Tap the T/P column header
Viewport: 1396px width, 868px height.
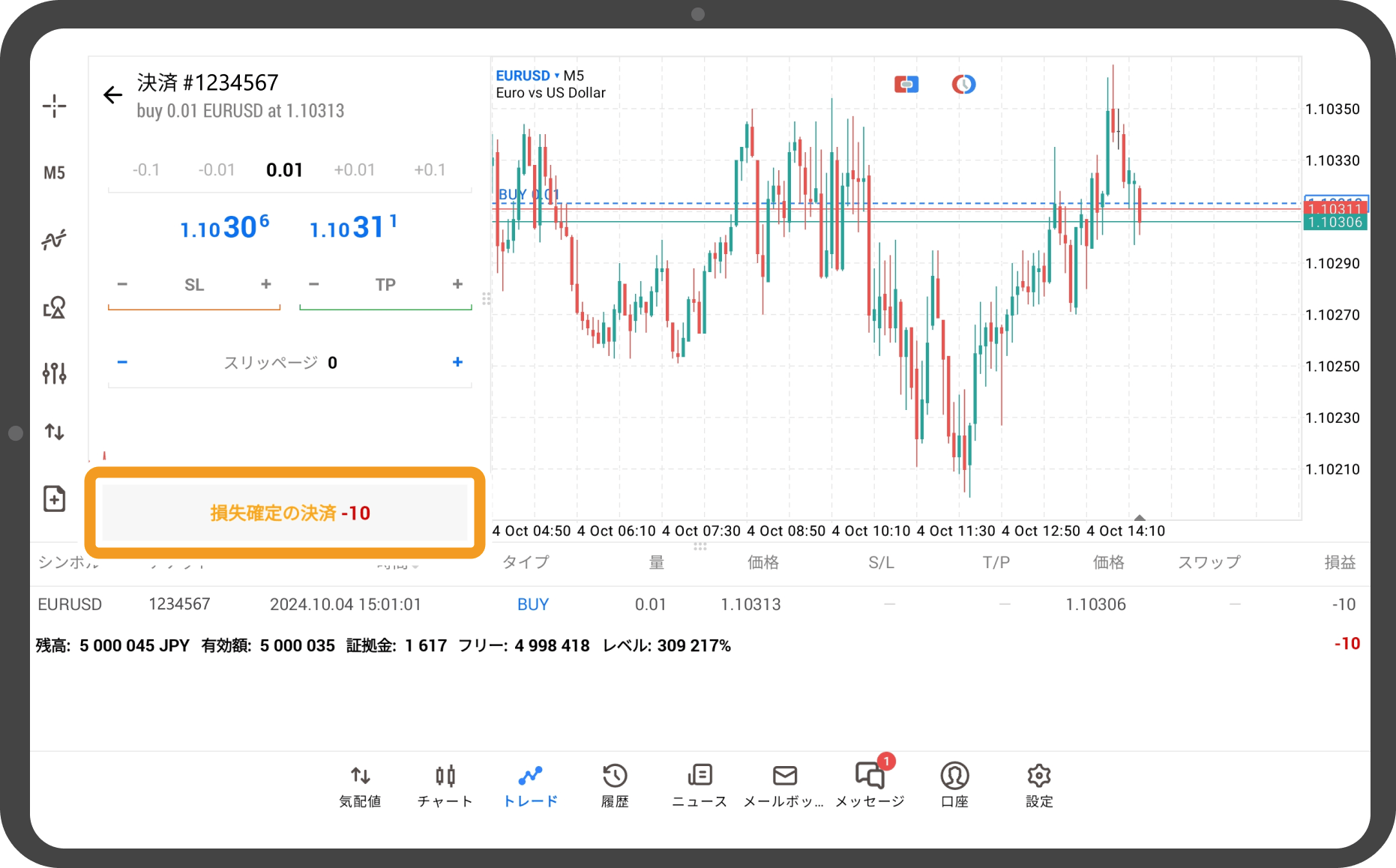click(x=996, y=562)
